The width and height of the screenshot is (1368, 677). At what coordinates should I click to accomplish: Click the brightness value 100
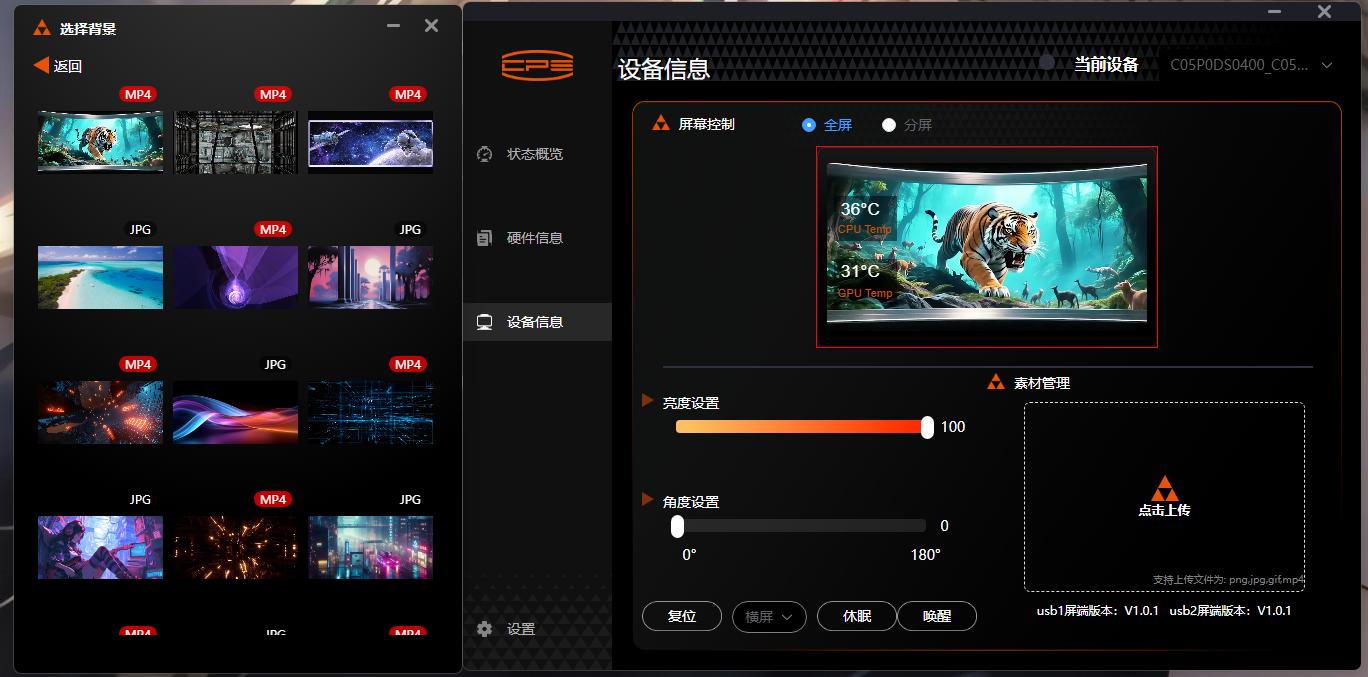click(953, 427)
